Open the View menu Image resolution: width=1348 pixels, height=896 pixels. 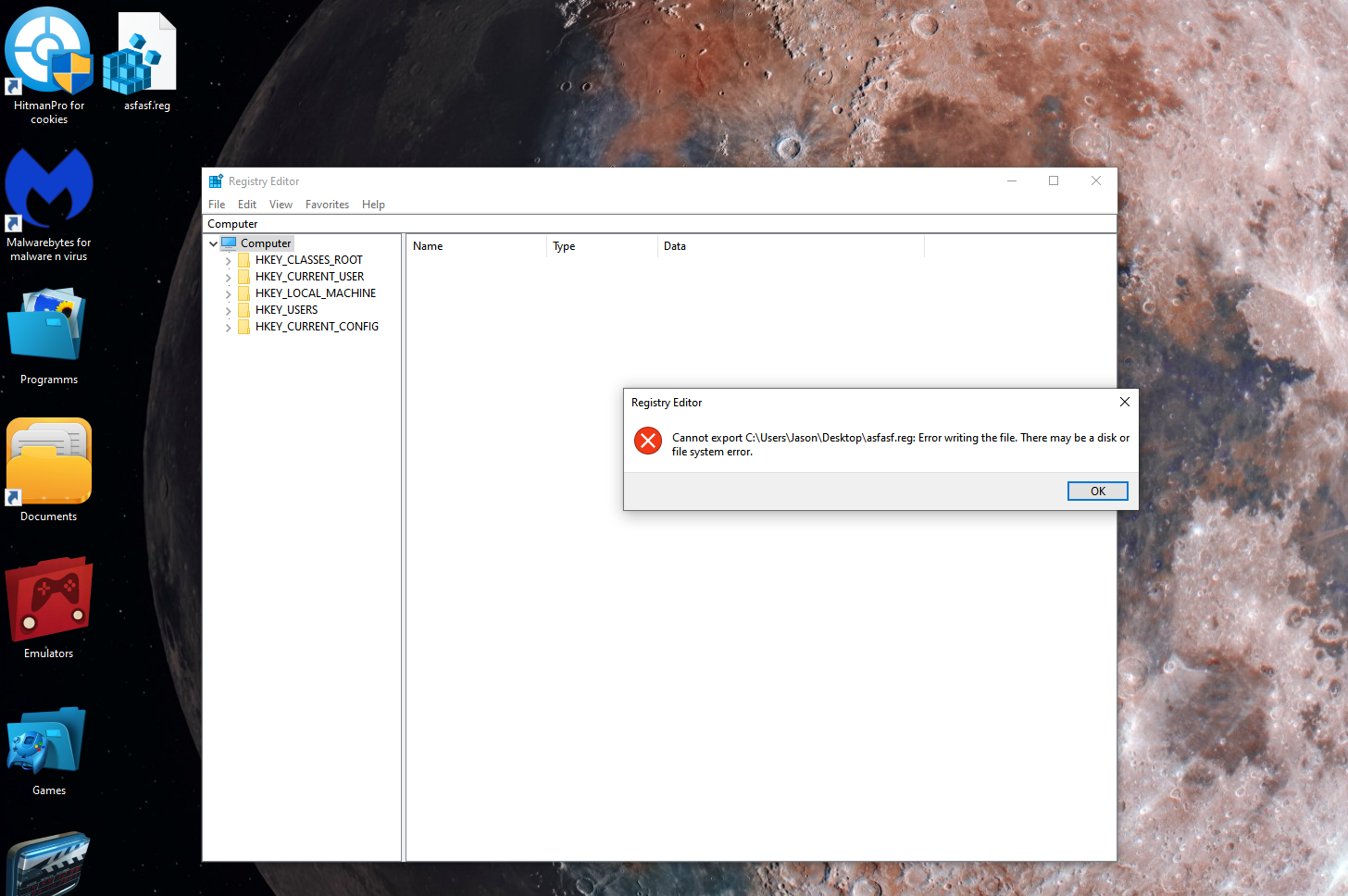[x=281, y=205]
